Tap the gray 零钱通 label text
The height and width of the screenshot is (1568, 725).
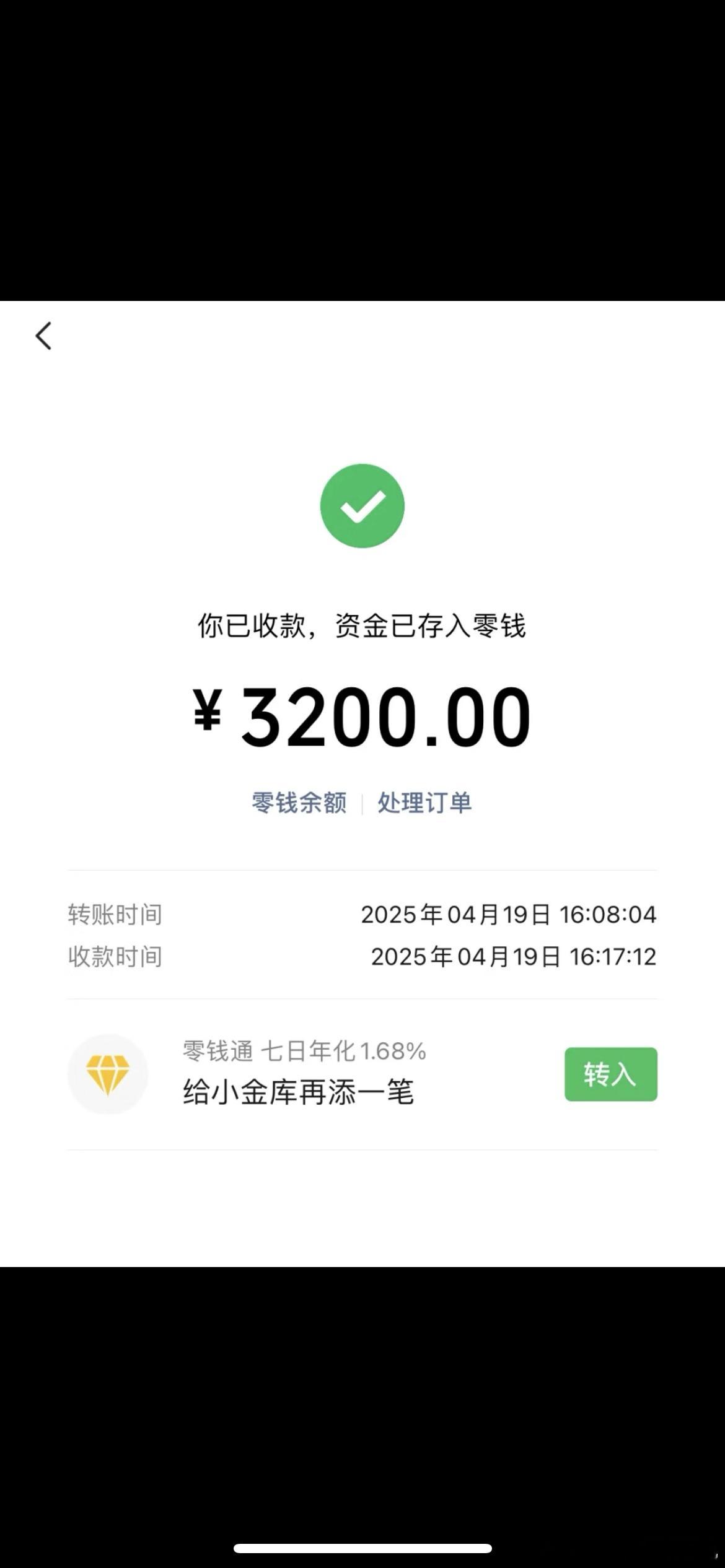[x=218, y=1051]
